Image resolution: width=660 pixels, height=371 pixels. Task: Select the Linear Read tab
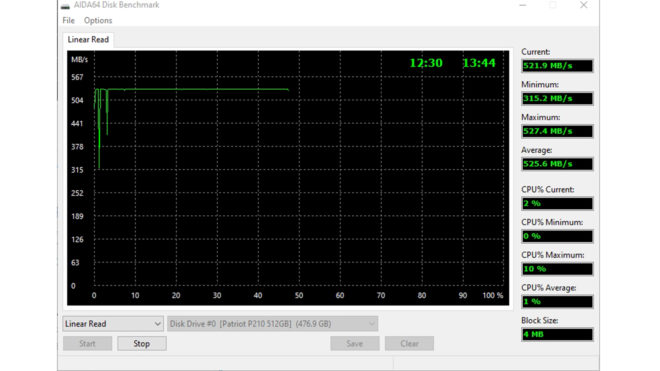coord(88,40)
